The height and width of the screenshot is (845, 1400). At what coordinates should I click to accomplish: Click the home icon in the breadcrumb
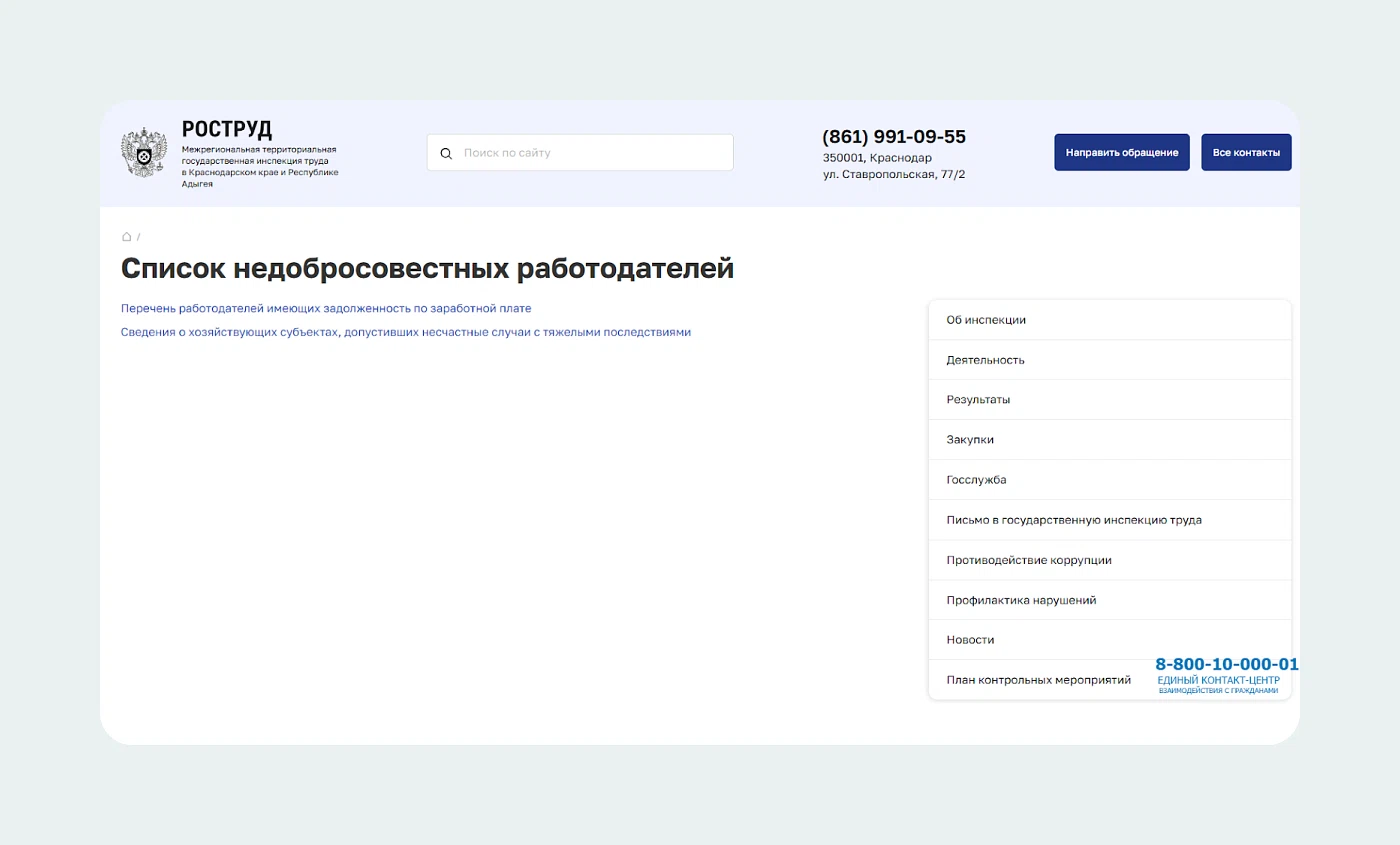pos(124,236)
